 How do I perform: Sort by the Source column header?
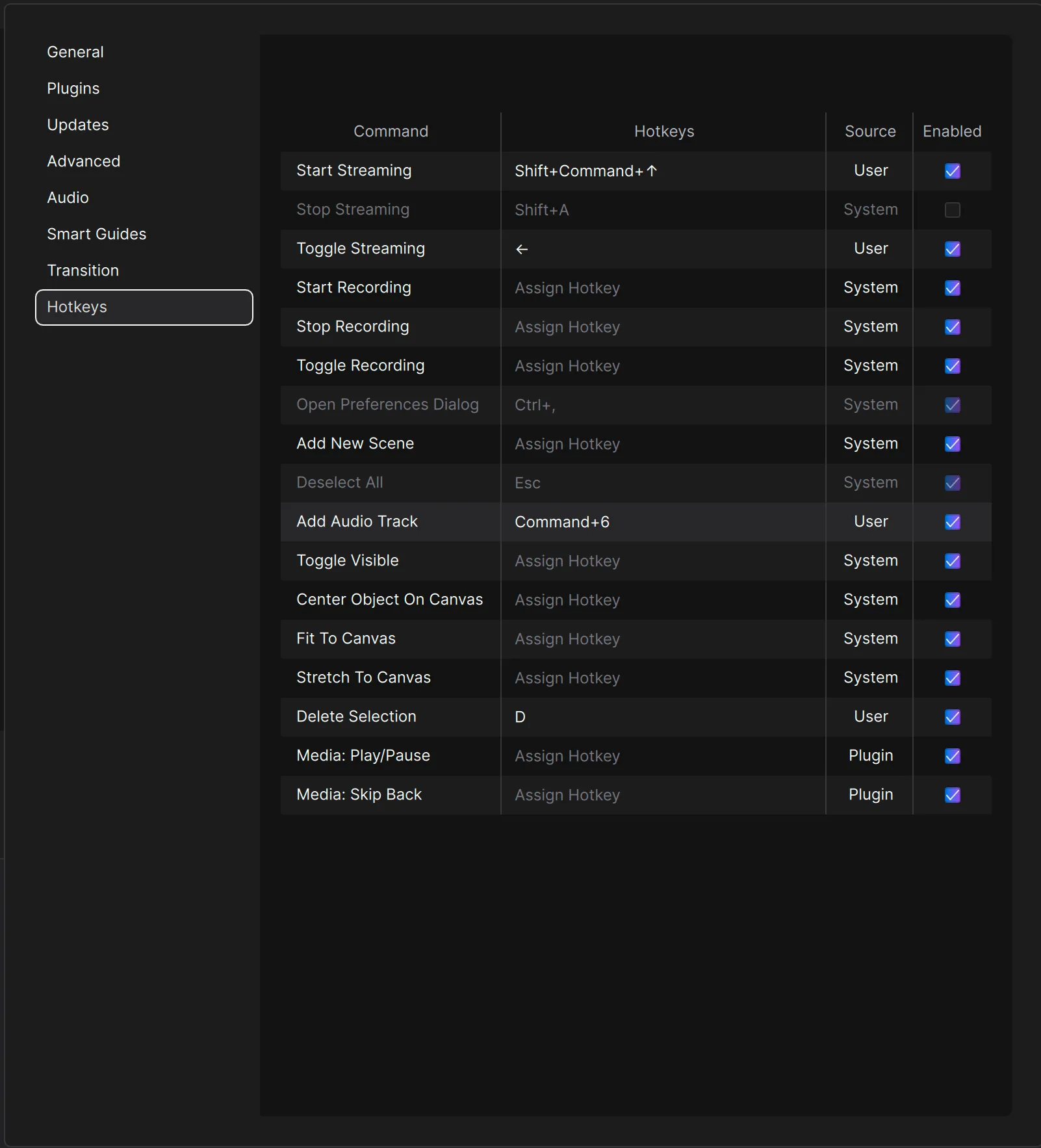pyautogui.click(x=870, y=131)
